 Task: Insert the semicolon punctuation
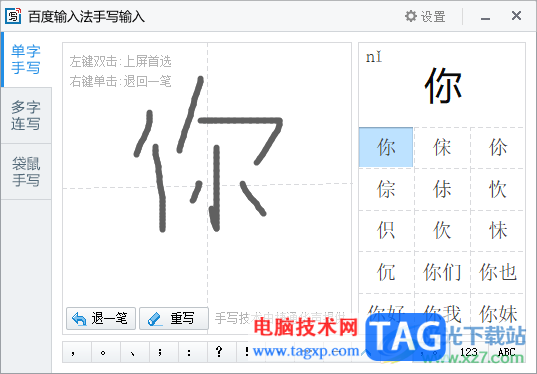coord(164,352)
